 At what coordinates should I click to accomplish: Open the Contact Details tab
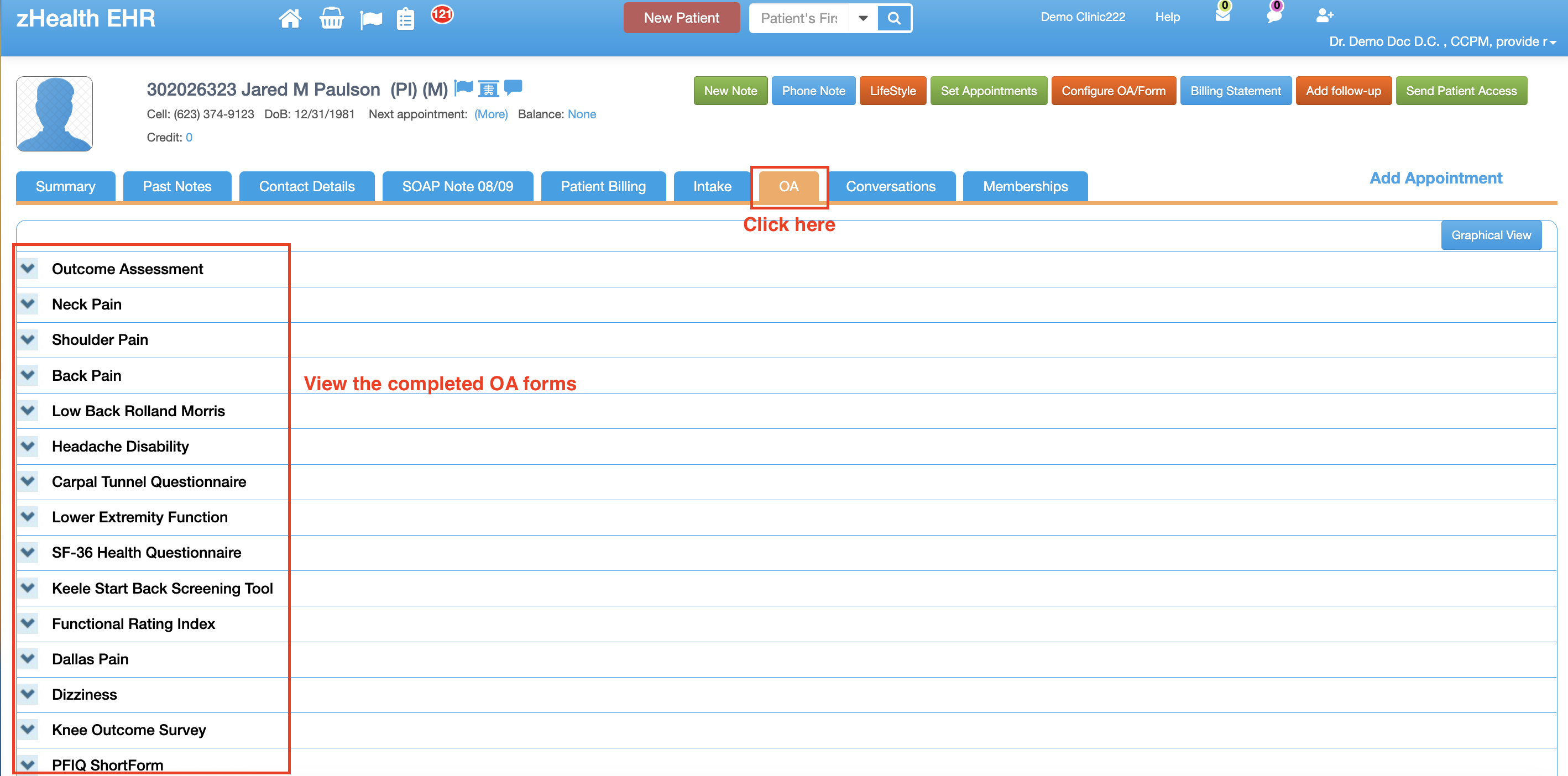coord(307,186)
